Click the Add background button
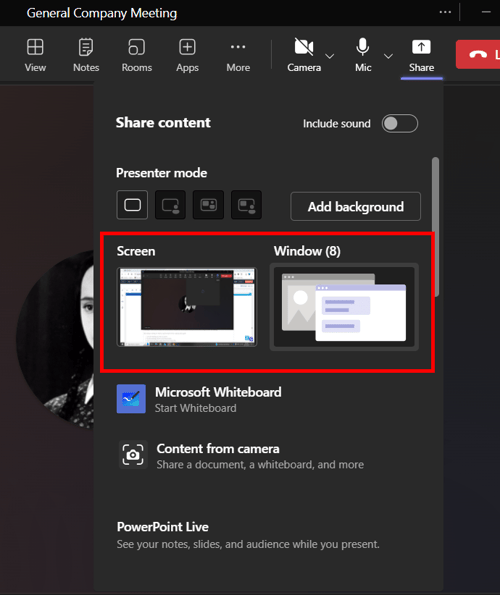The height and width of the screenshot is (595, 500). [x=355, y=206]
